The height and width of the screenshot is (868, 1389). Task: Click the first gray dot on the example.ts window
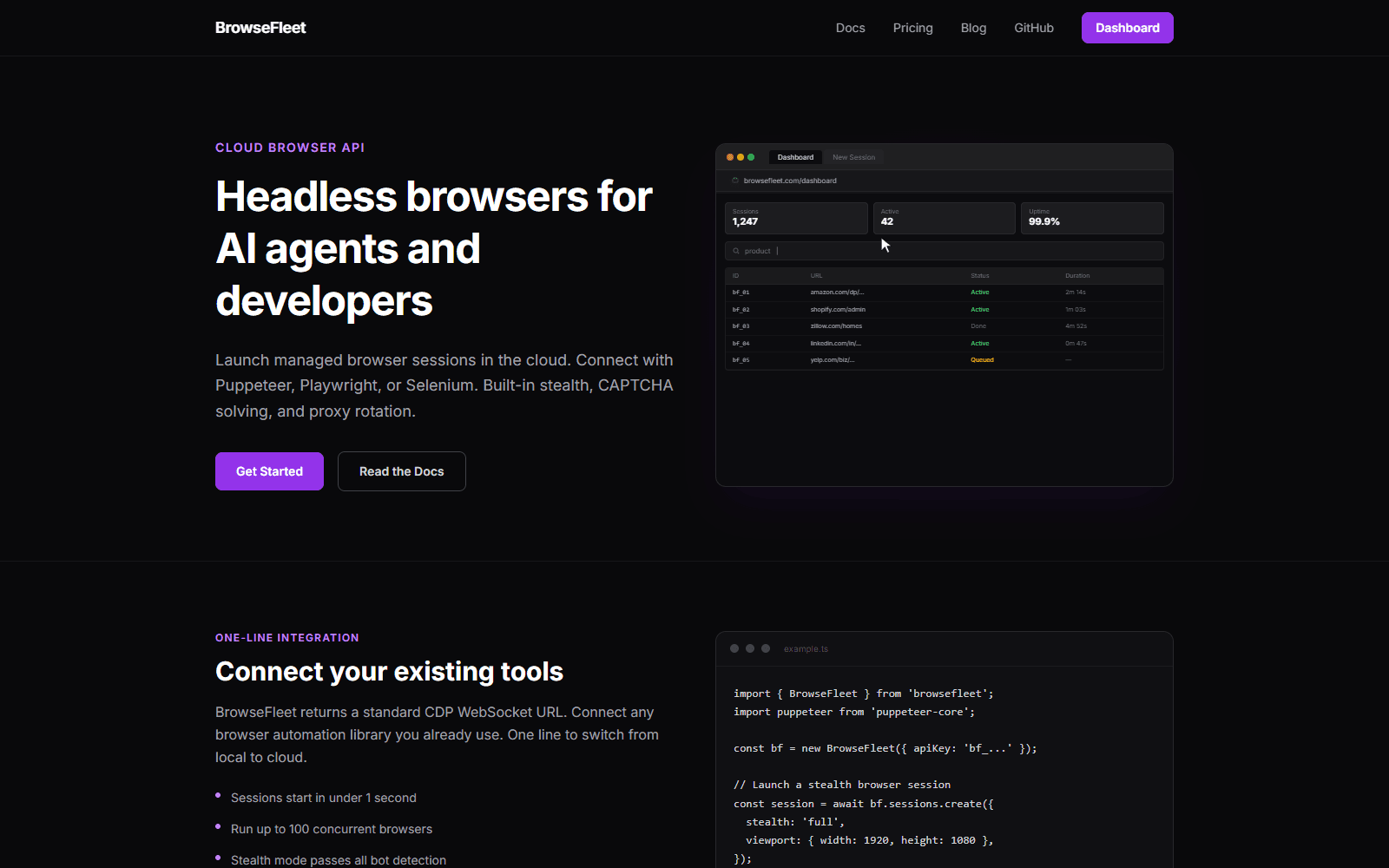pyautogui.click(x=734, y=648)
